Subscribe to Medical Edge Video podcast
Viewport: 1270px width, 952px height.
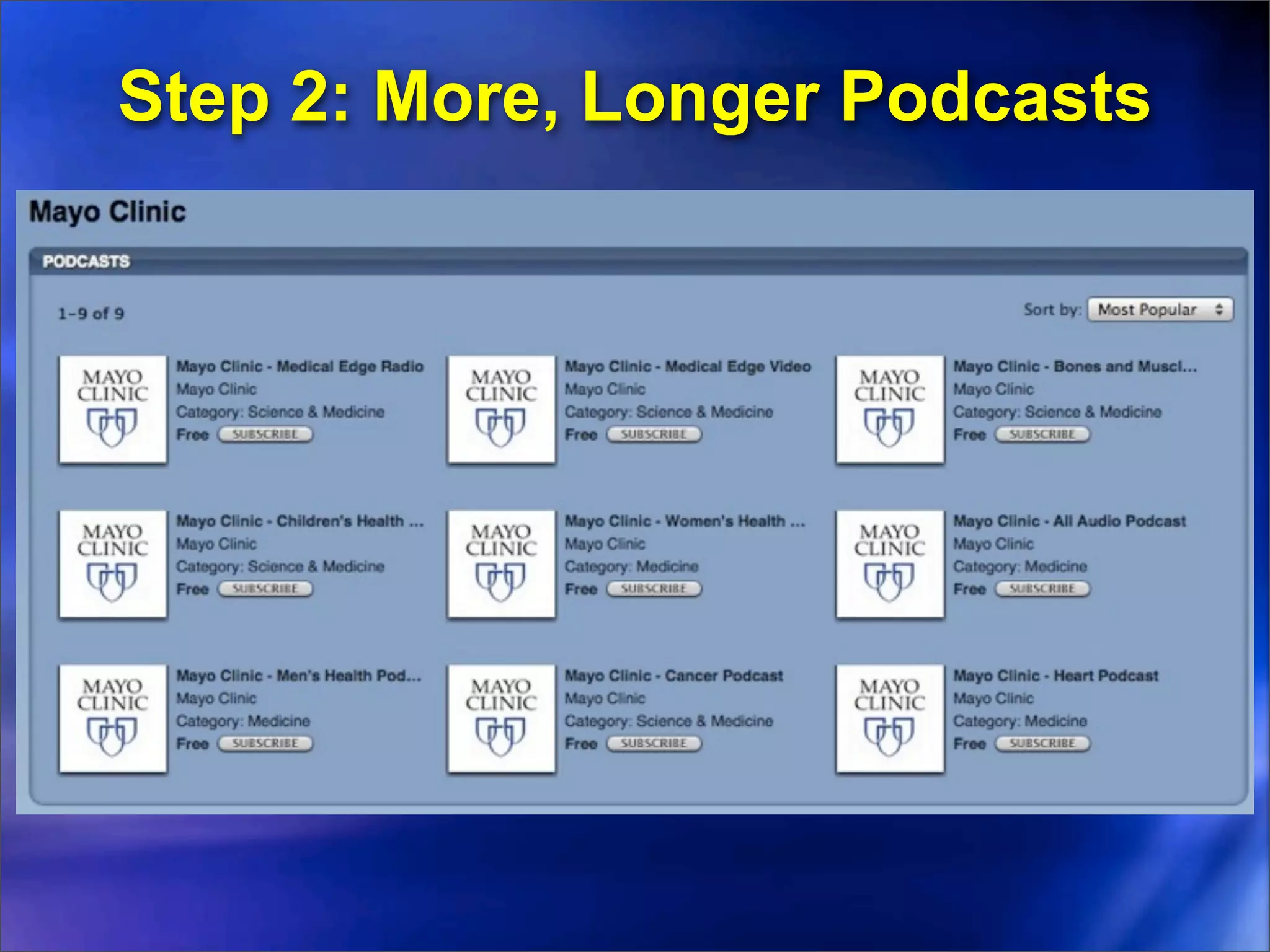coord(654,434)
